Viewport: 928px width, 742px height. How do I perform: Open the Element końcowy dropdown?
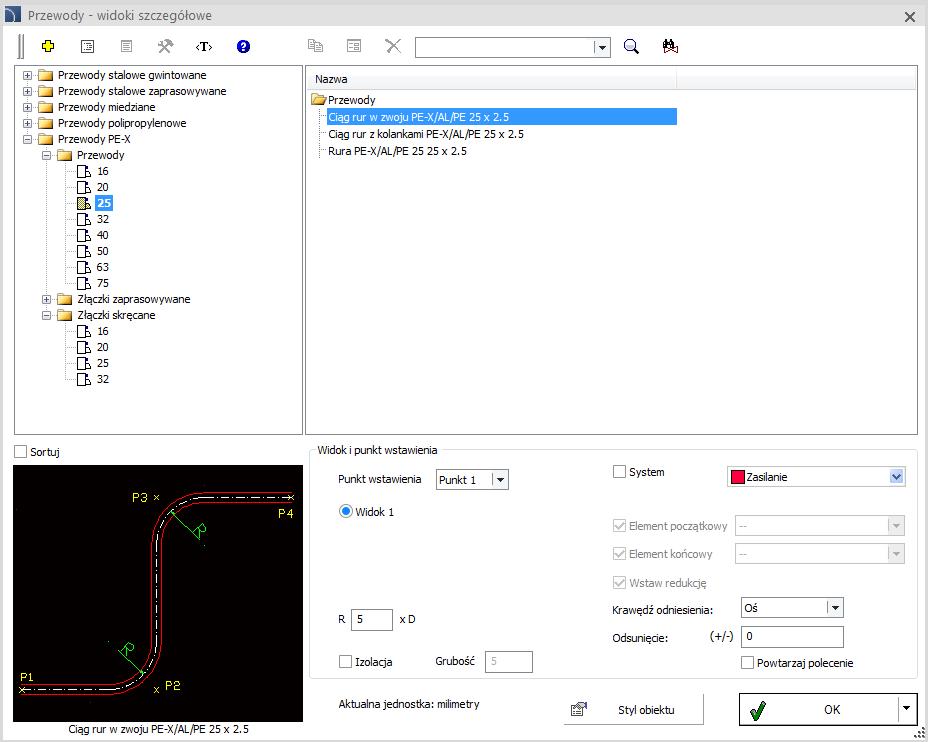(x=896, y=554)
